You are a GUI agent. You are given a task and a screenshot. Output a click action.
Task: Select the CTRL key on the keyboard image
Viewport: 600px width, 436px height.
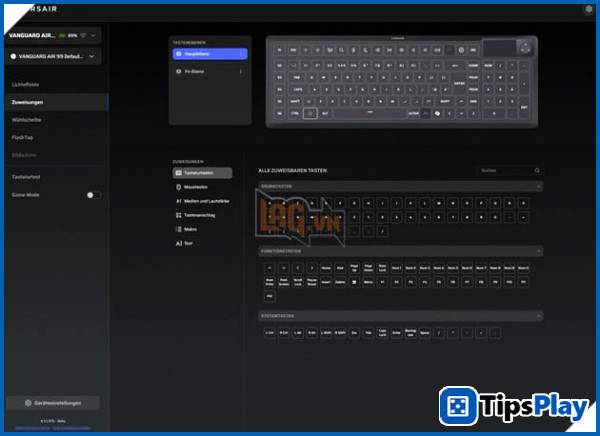click(295, 113)
